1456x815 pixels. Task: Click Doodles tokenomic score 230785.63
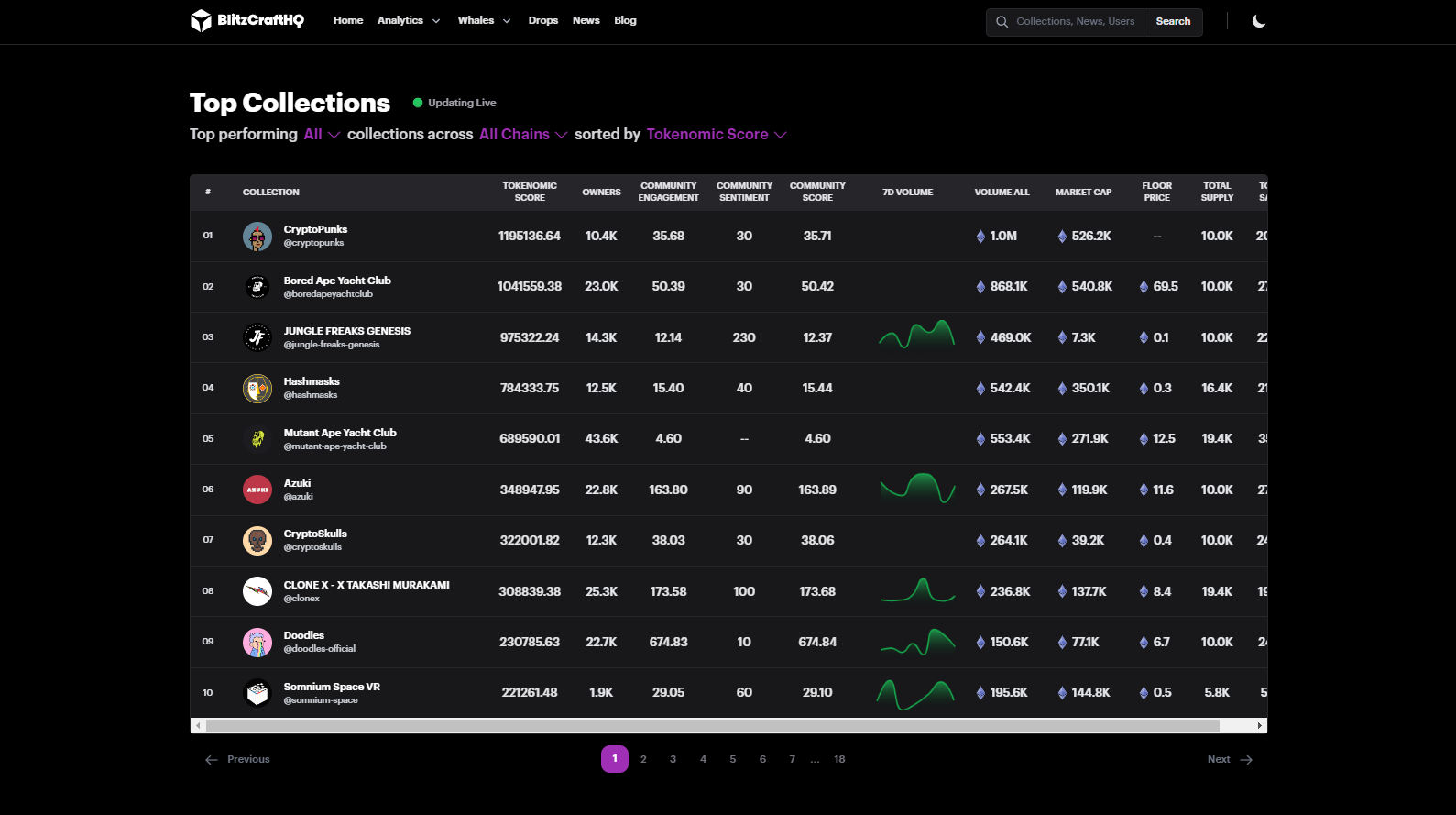pyautogui.click(x=530, y=643)
